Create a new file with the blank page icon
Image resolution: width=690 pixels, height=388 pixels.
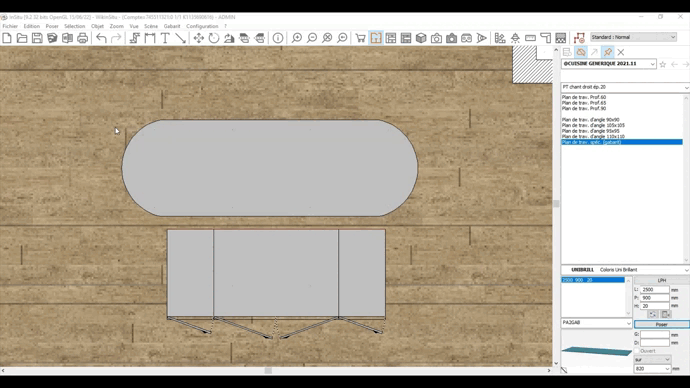(7, 38)
